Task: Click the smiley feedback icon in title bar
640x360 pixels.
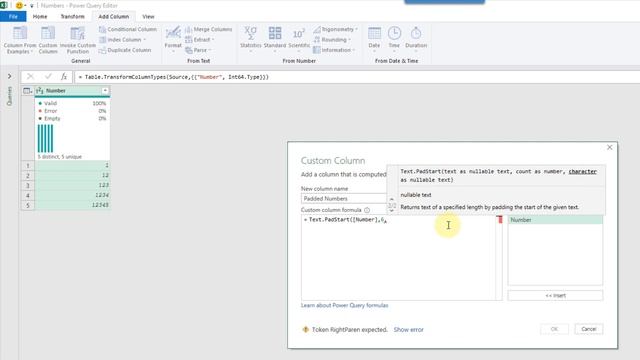Action: click(x=19, y=5)
